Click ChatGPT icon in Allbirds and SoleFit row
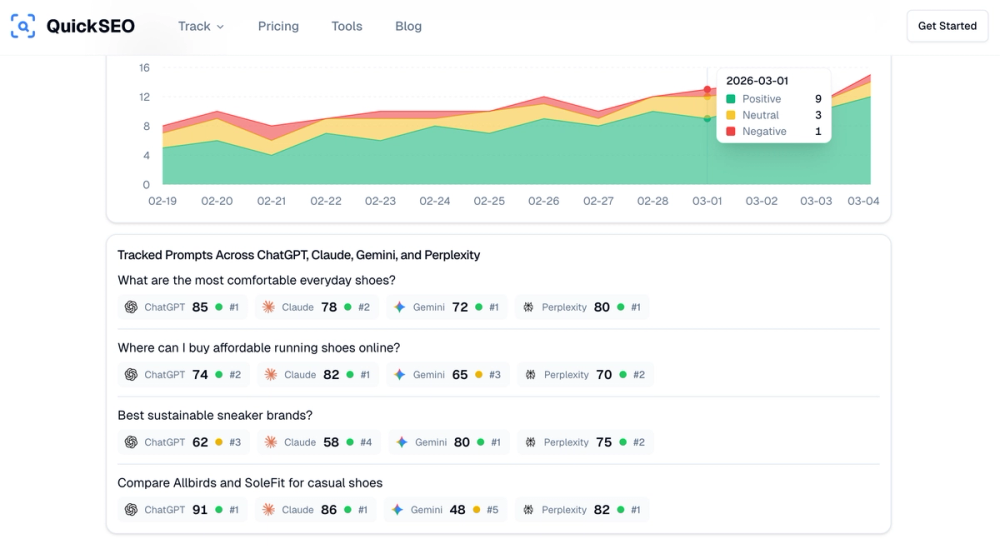 131,510
